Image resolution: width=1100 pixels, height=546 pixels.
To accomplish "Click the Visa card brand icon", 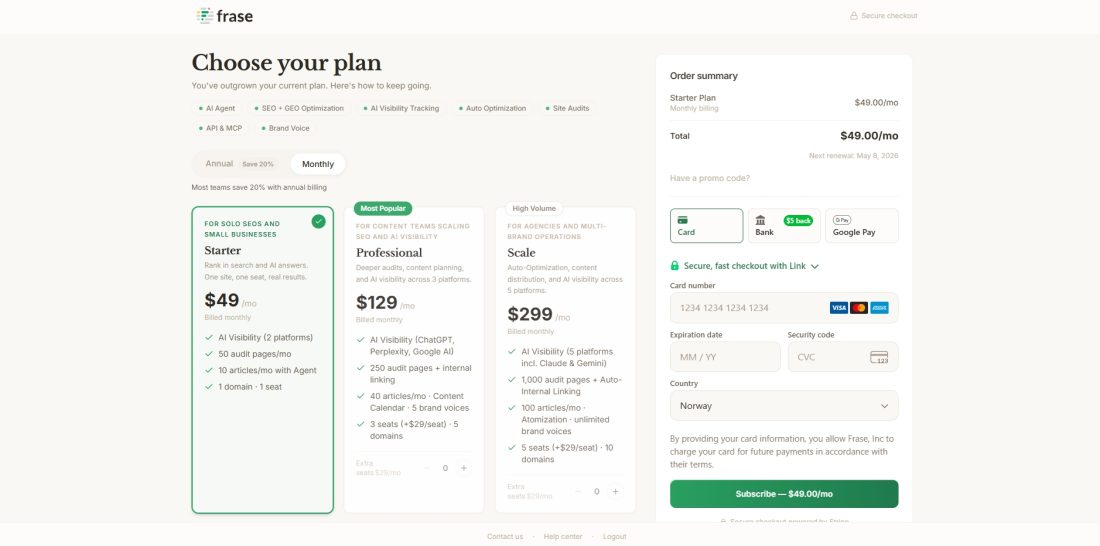I will (x=838, y=308).
